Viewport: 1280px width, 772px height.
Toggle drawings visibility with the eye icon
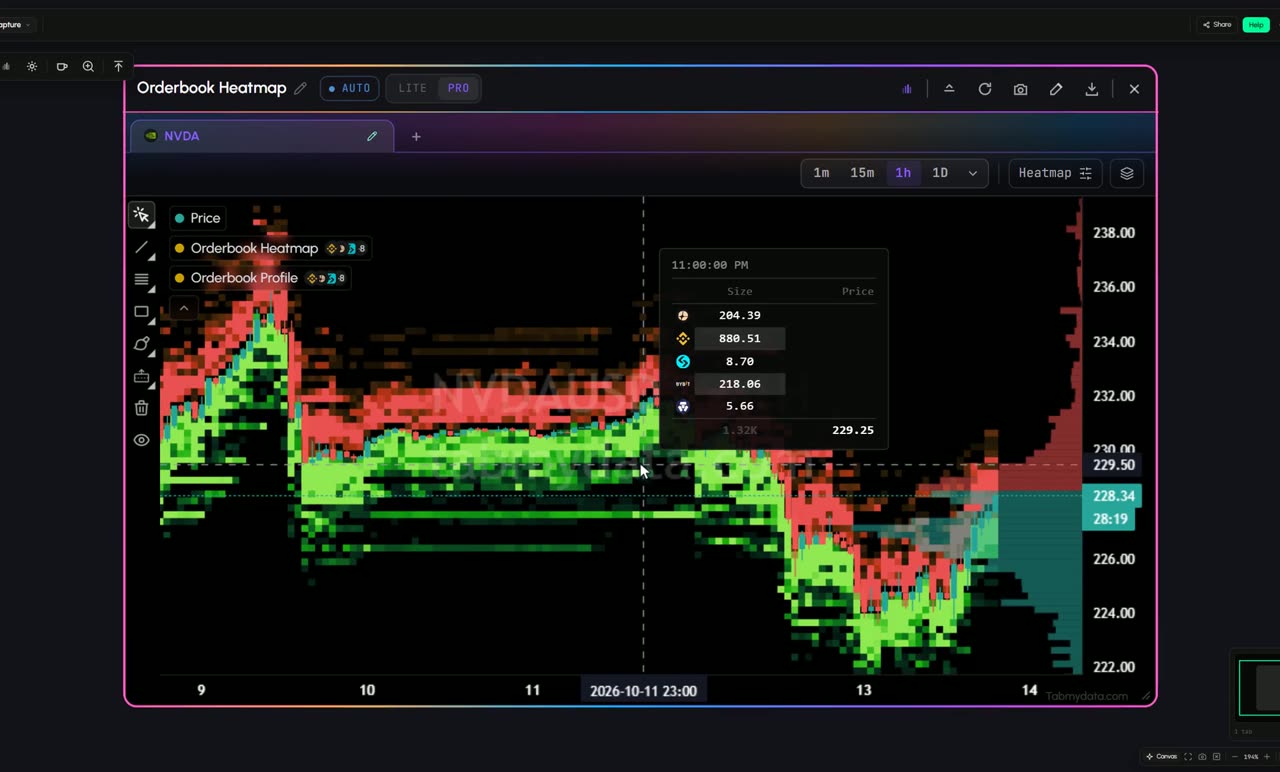click(x=141, y=440)
